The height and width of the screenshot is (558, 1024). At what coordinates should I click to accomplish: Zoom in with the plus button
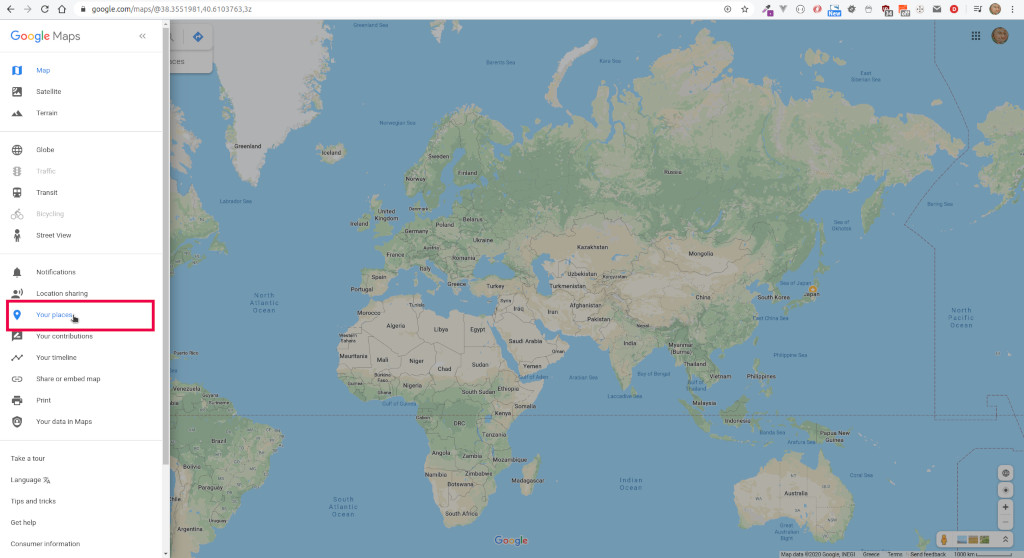(1006, 507)
